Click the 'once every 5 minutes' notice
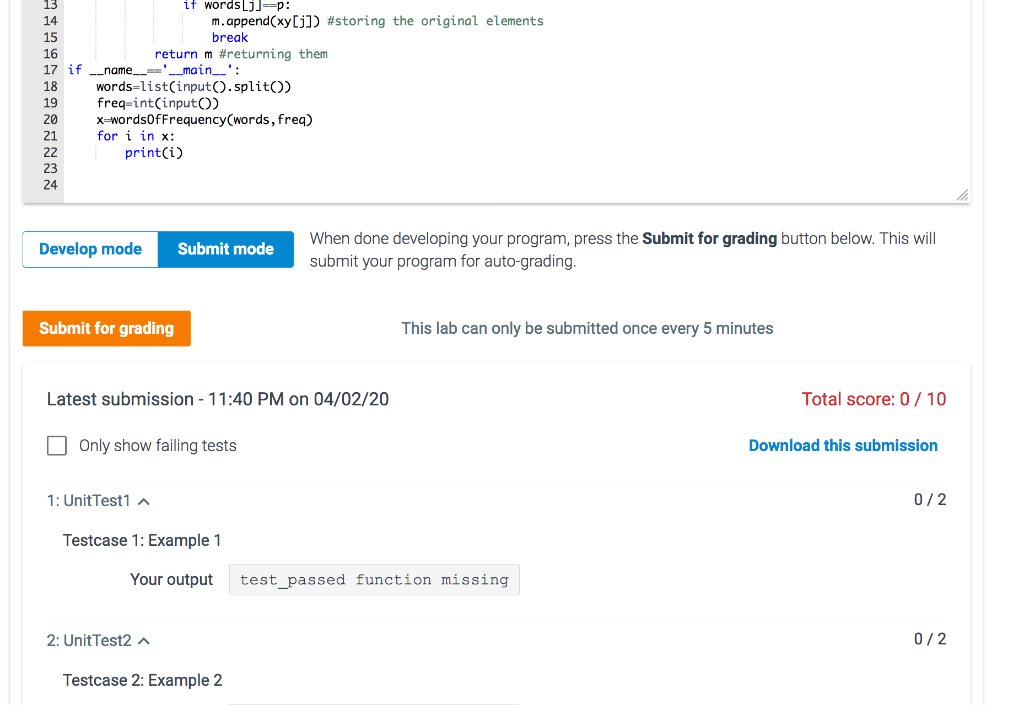Screen dimensions: 1024x705 587,328
